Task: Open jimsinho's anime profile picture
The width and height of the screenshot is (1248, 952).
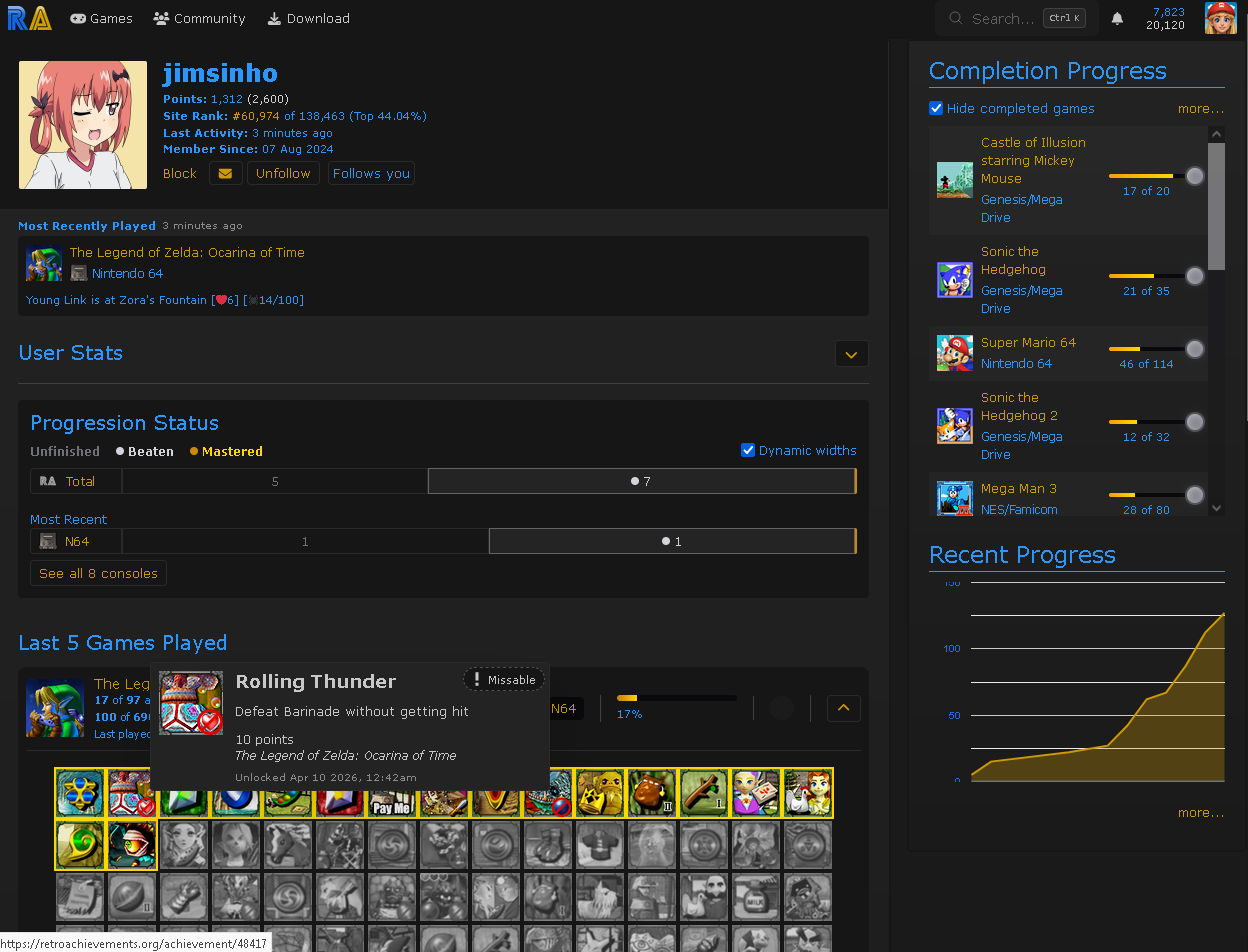Action: click(83, 125)
